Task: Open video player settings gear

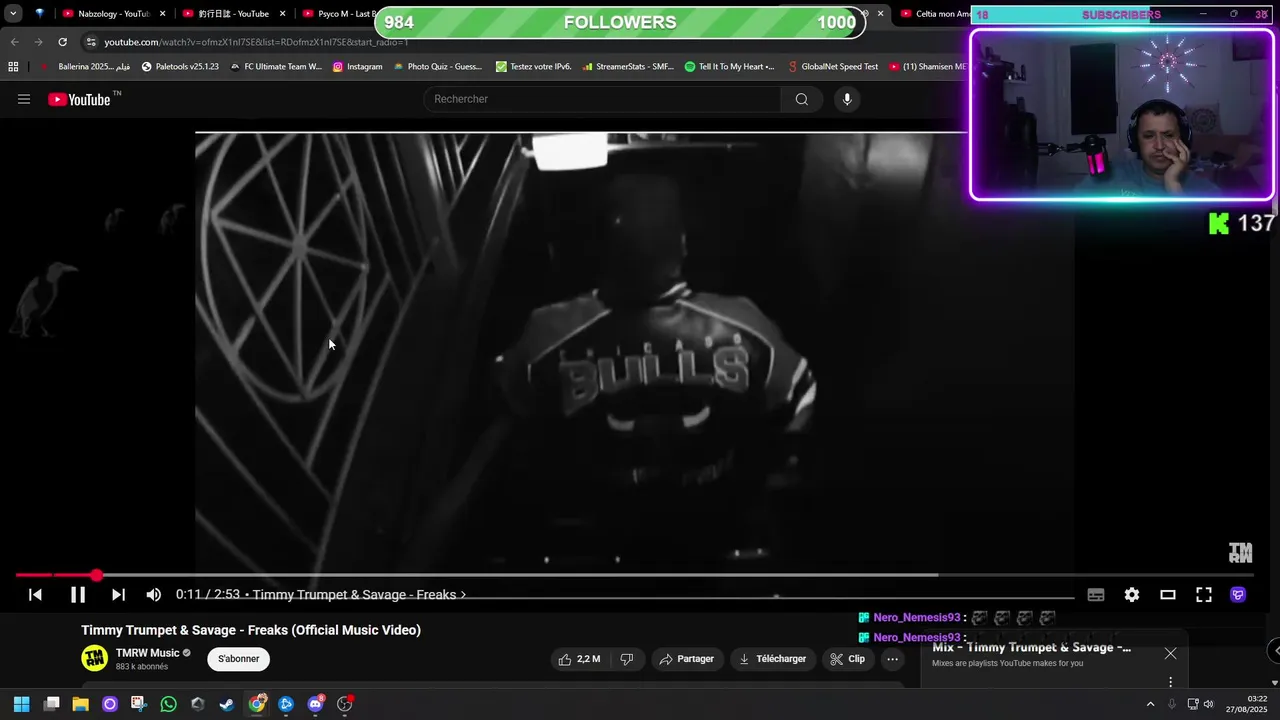Action: click(1132, 595)
